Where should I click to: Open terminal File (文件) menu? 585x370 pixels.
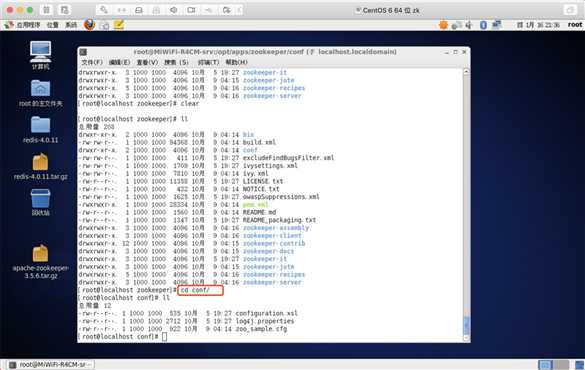pos(92,62)
